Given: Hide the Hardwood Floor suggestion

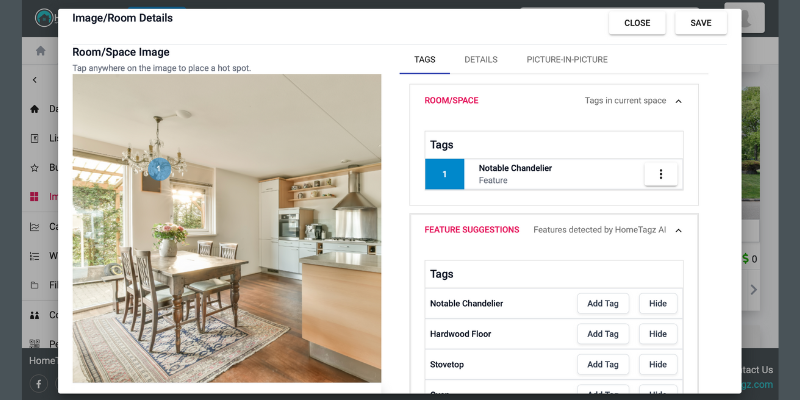Looking at the screenshot, I should tap(658, 334).
